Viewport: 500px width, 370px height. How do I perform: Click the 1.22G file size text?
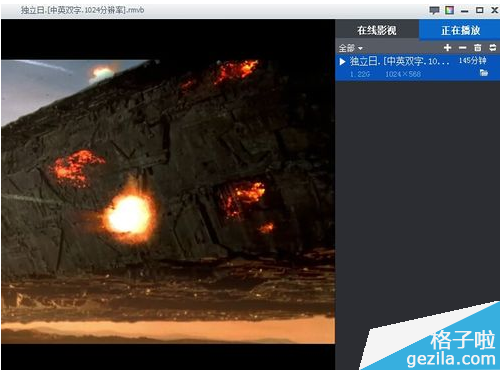(x=360, y=74)
